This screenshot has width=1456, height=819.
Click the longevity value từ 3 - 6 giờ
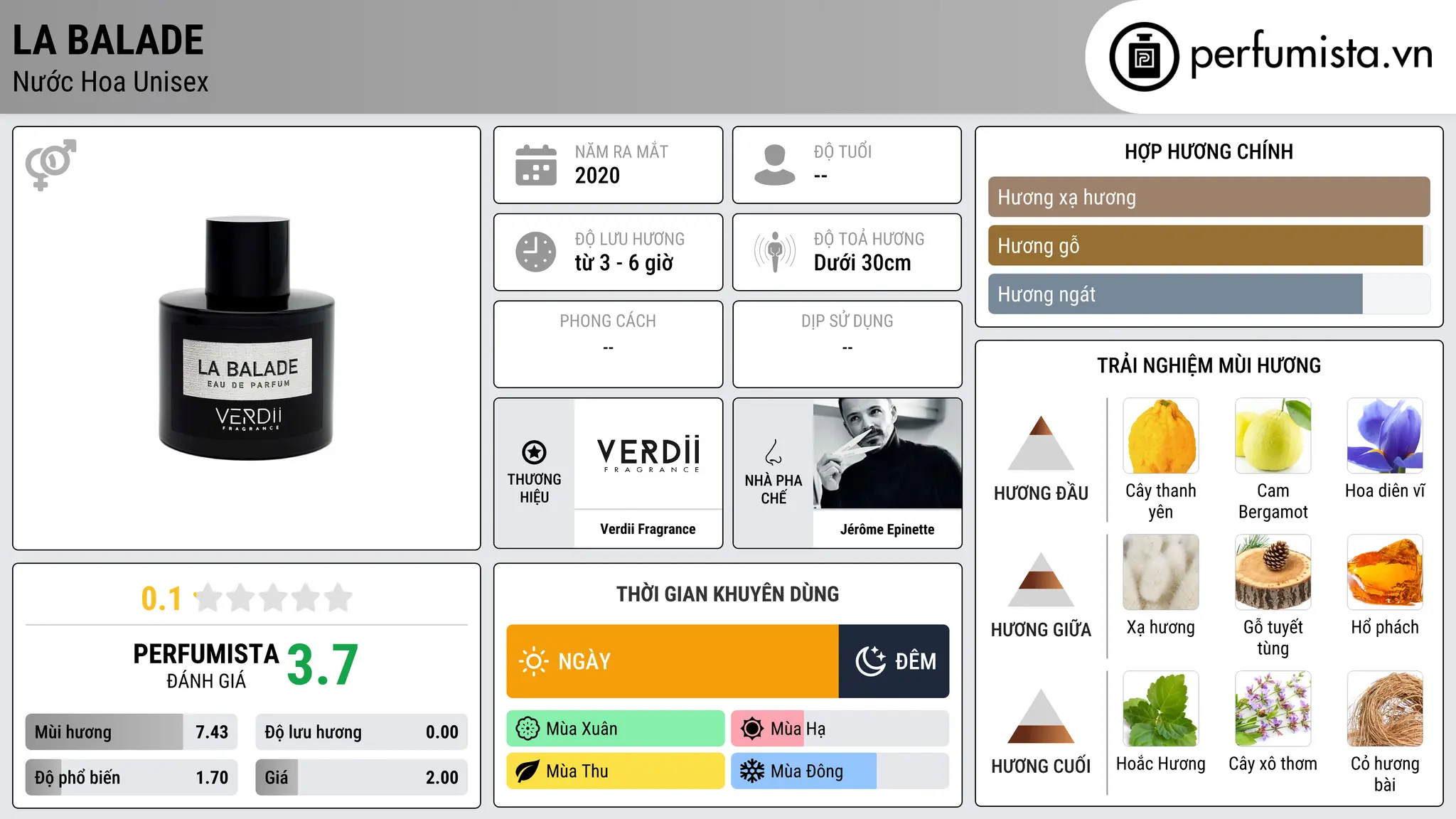[x=623, y=263]
